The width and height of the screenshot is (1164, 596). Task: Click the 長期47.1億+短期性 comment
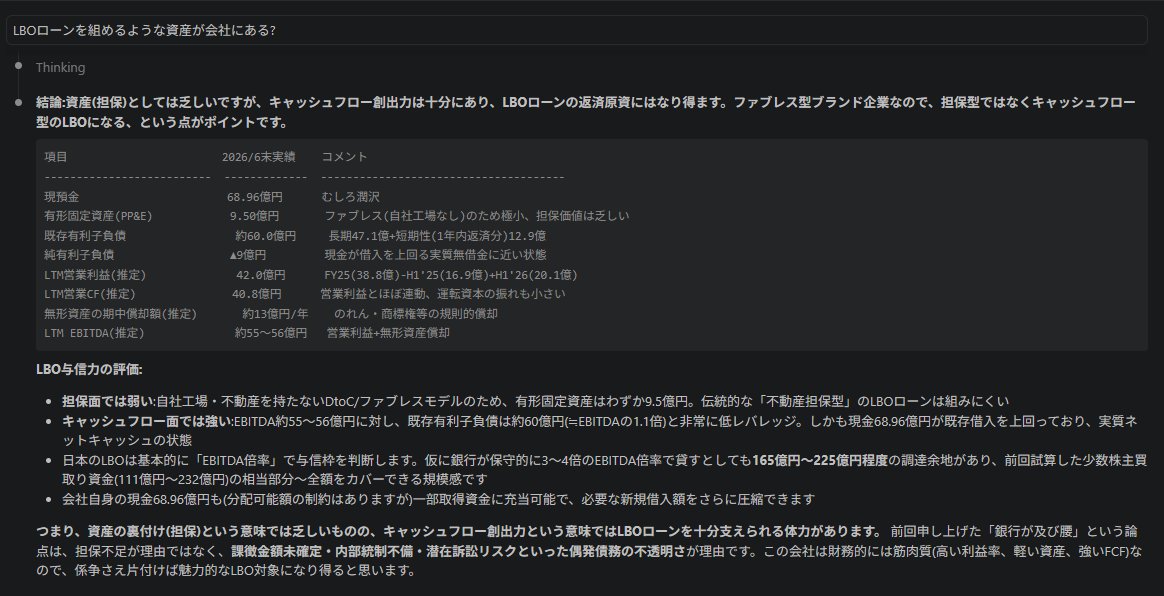(x=438, y=235)
